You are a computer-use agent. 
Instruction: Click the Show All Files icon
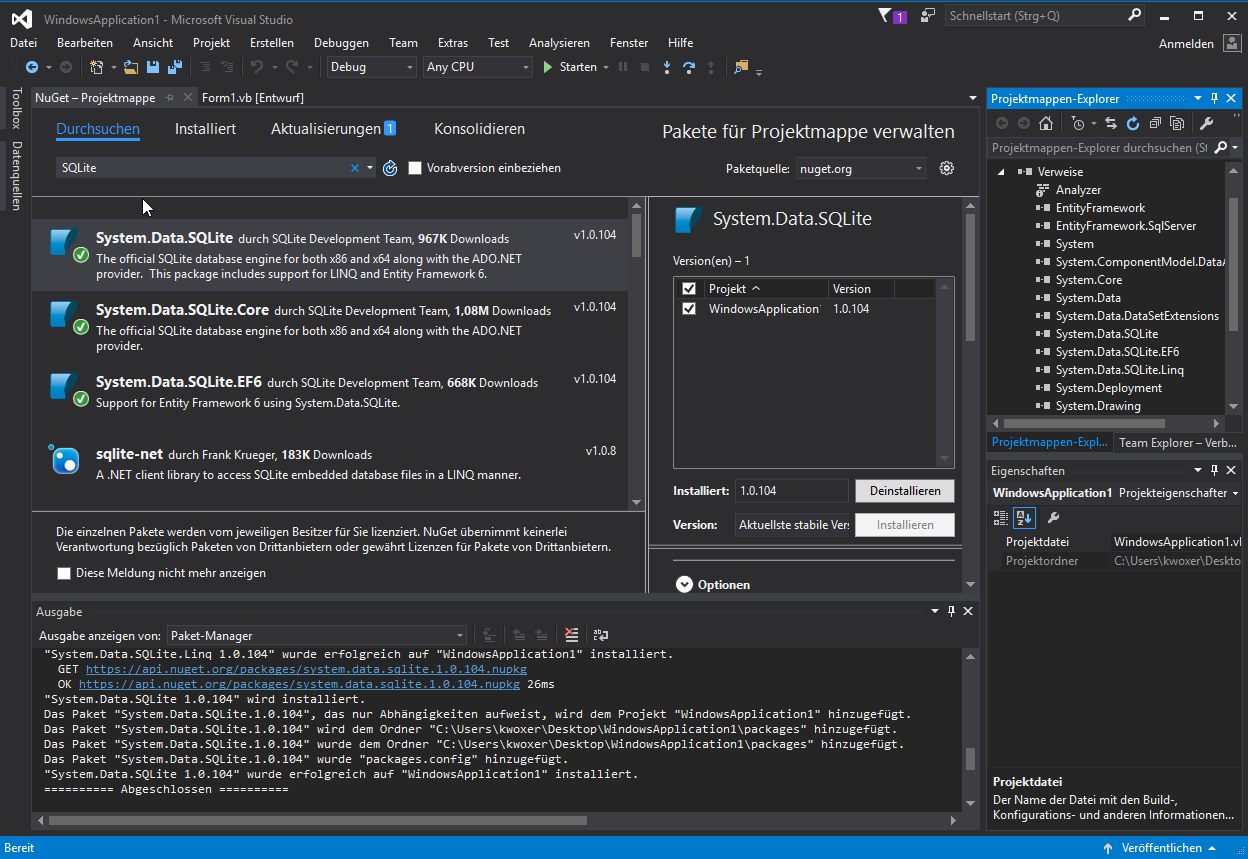click(1177, 123)
